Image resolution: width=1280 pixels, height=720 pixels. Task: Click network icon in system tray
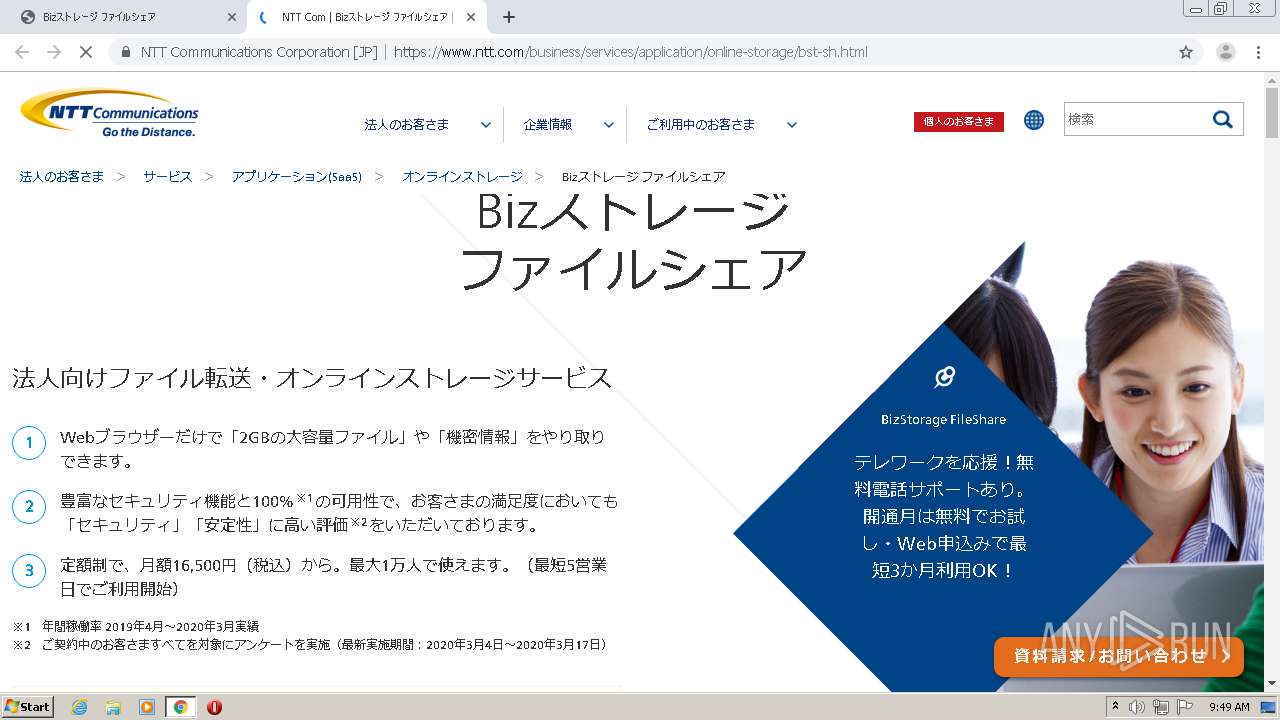tap(1161, 707)
